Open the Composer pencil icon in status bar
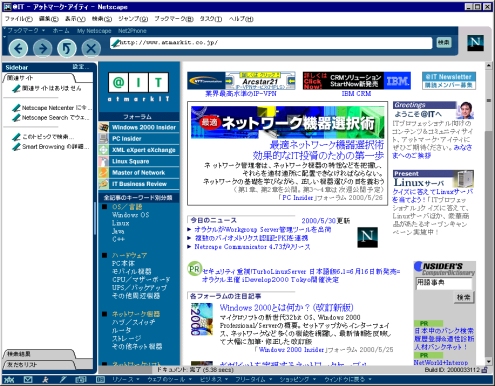This screenshot has width=495, height=386. tap(62, 379)
